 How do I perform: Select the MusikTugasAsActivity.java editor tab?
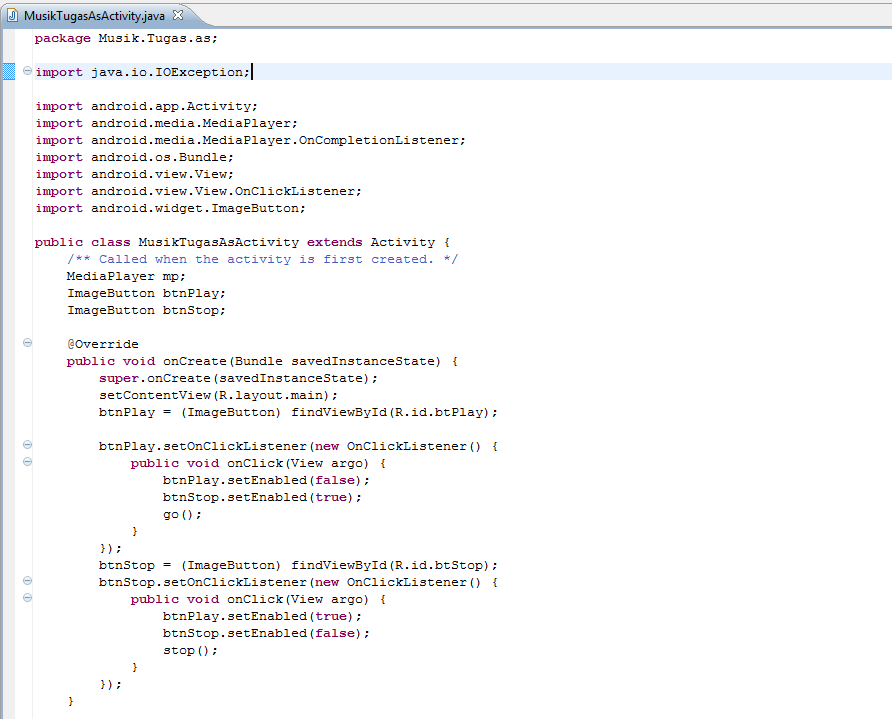[94, 16]
